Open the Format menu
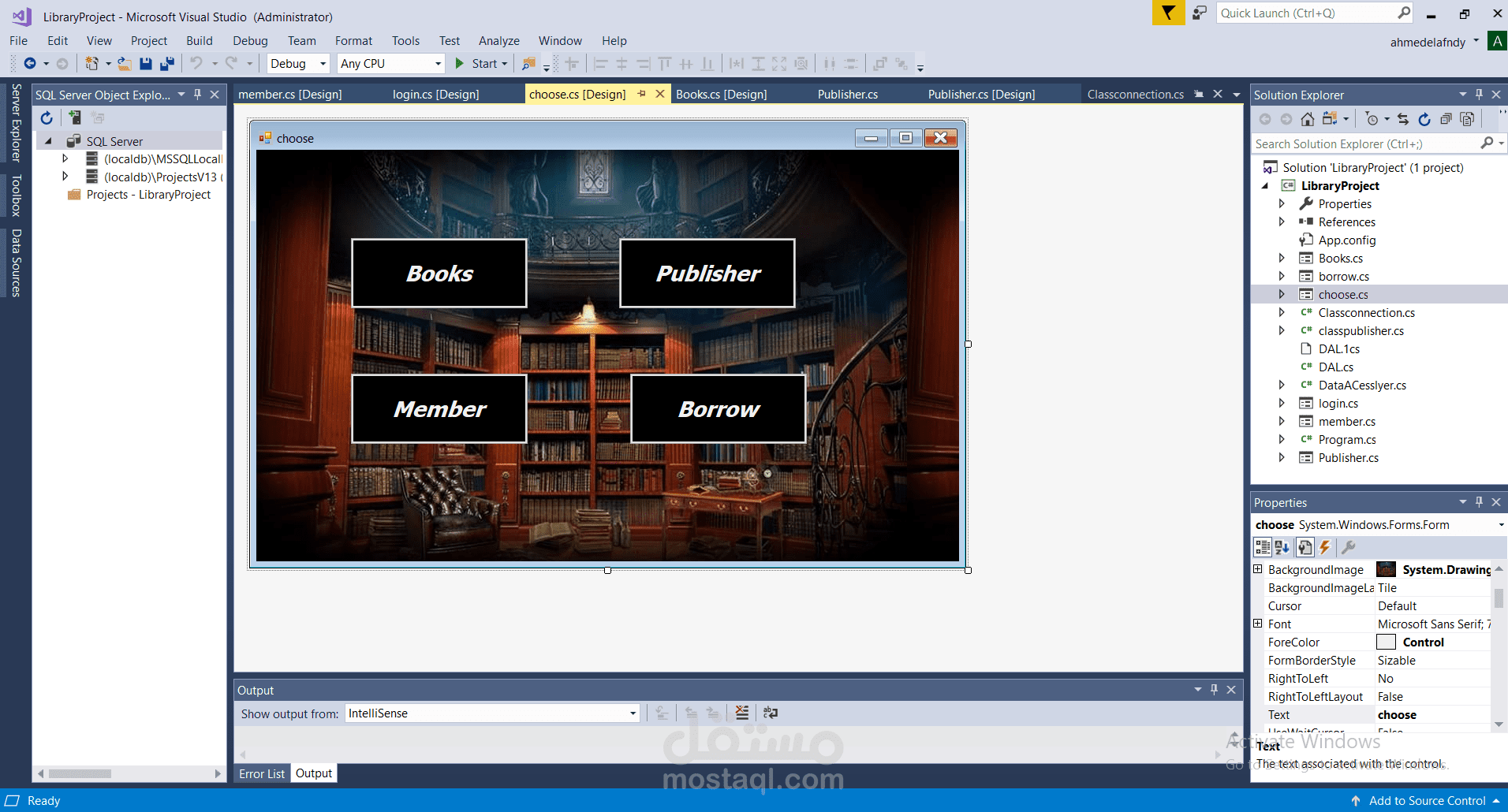 (x=353, y=40)
